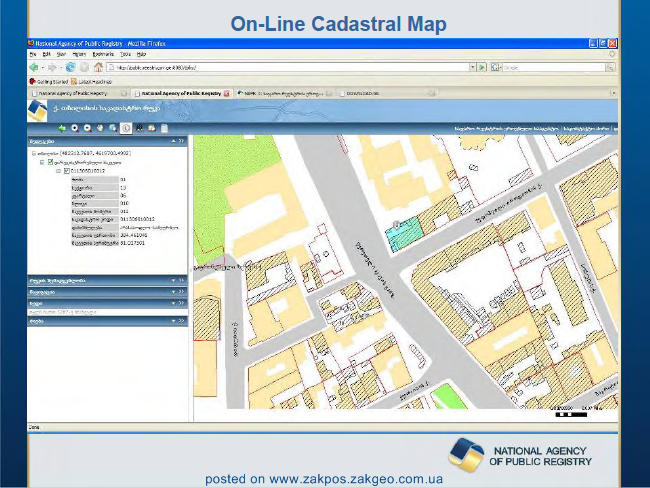Expand the third collapsed sidebar panel

[173, 292]
